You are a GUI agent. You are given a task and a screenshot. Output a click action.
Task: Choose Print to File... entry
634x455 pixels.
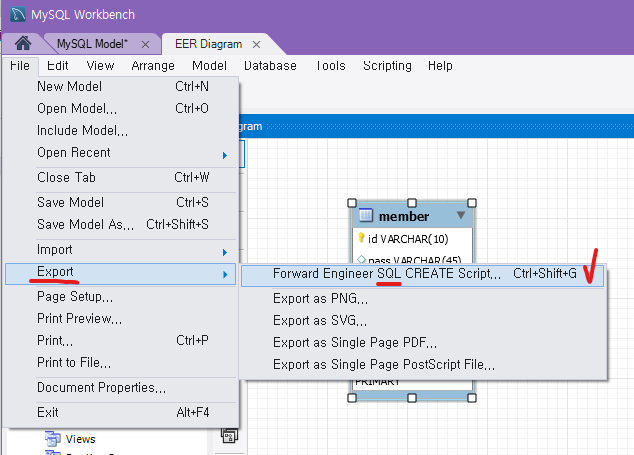point(121,363)
